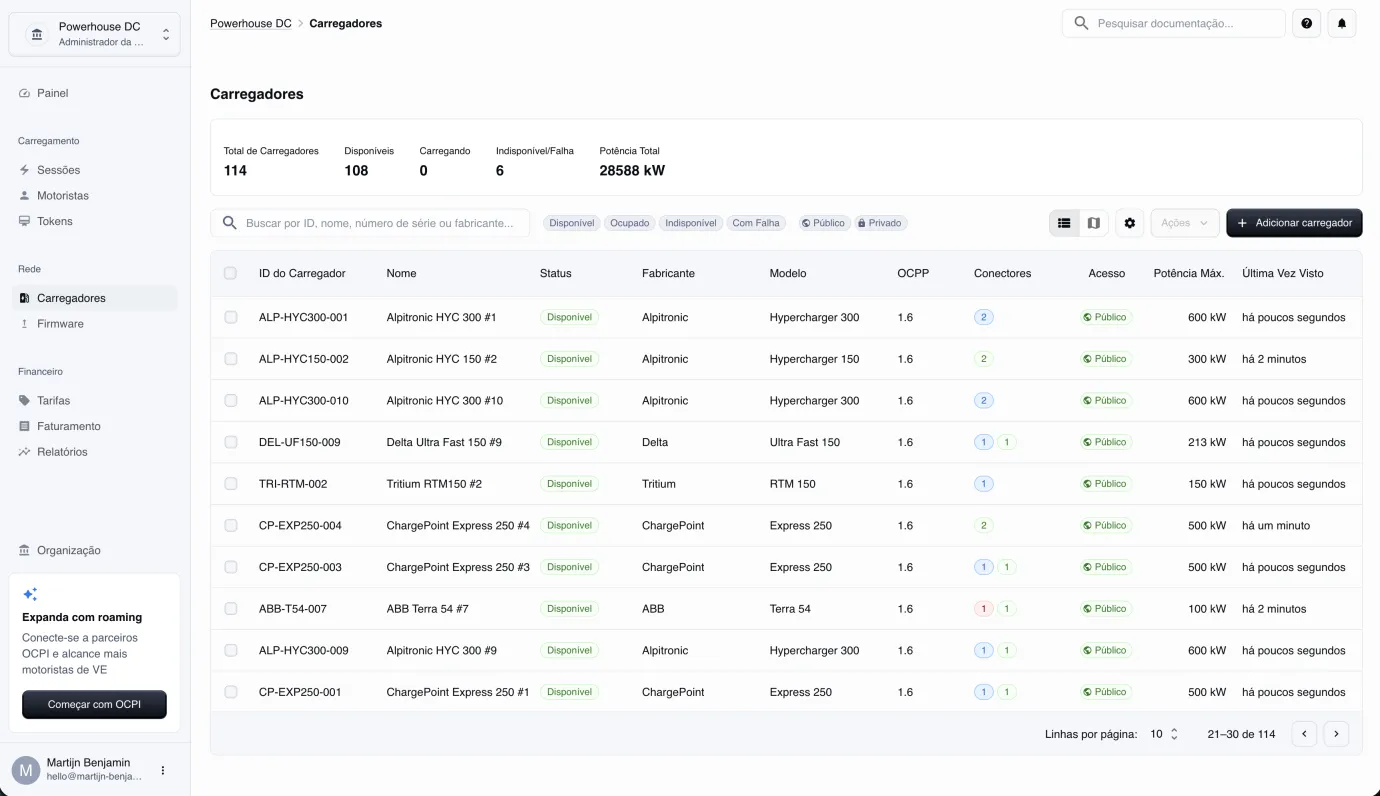Open table settings gear icon
The width and height of the screenshot is (1380, 796).
click(1130, 223)
